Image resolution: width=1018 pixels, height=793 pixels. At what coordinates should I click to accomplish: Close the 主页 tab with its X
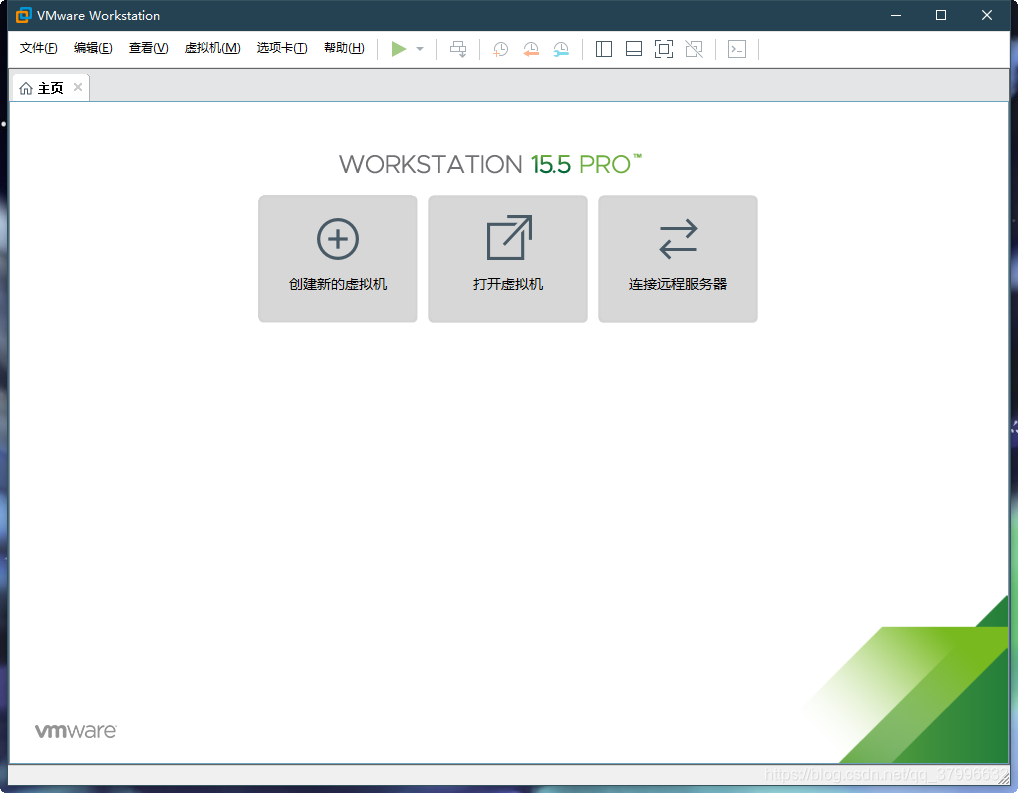click(x=78, y=87)
